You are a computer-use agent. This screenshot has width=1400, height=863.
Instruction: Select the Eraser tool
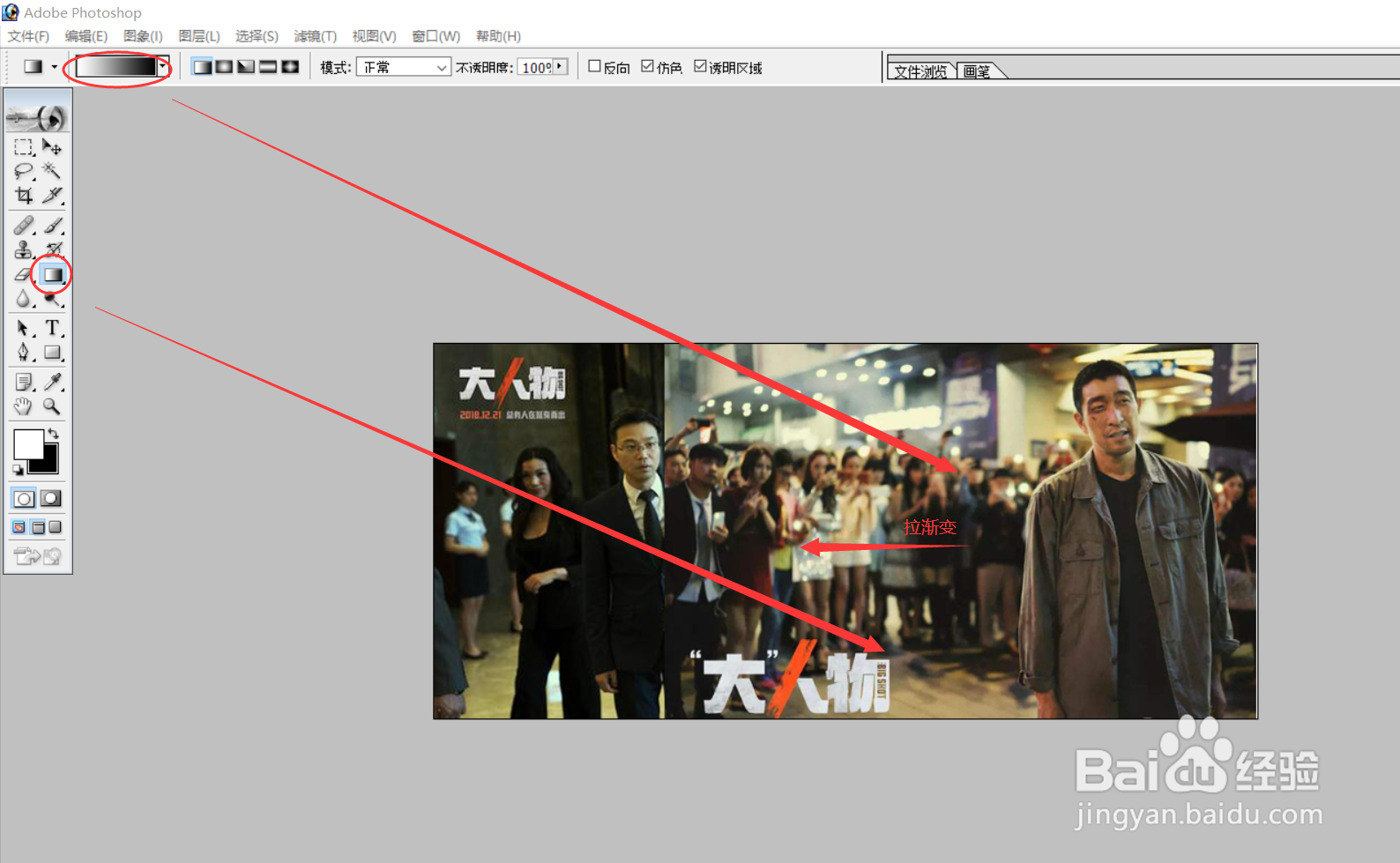coord(24,274)
